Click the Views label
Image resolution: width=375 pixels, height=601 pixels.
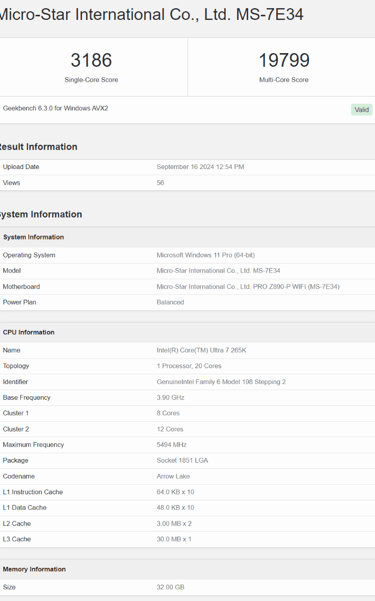[x=12, y=183]
